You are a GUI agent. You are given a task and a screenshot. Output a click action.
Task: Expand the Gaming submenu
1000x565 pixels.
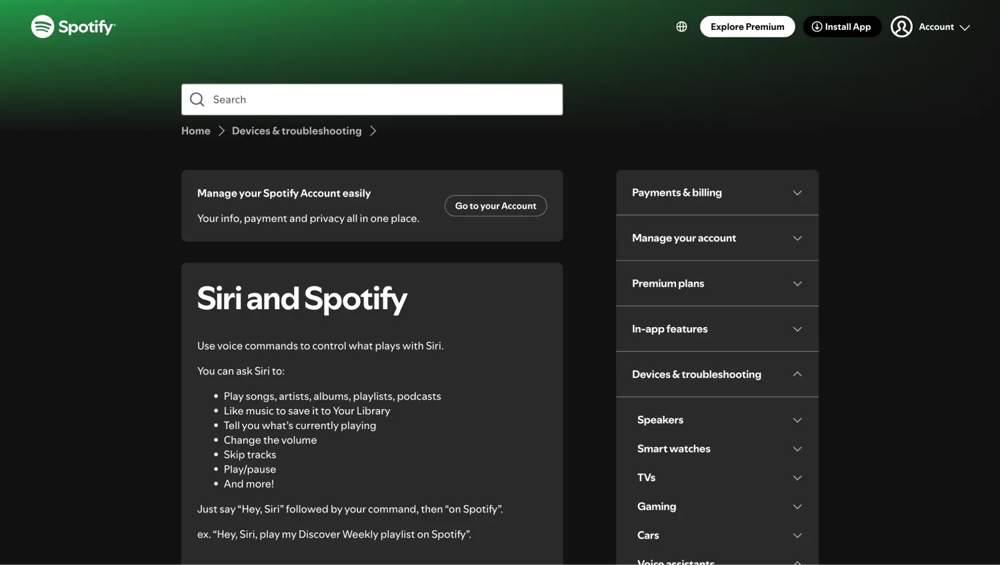pyautogui.click(x=717, y=507)
